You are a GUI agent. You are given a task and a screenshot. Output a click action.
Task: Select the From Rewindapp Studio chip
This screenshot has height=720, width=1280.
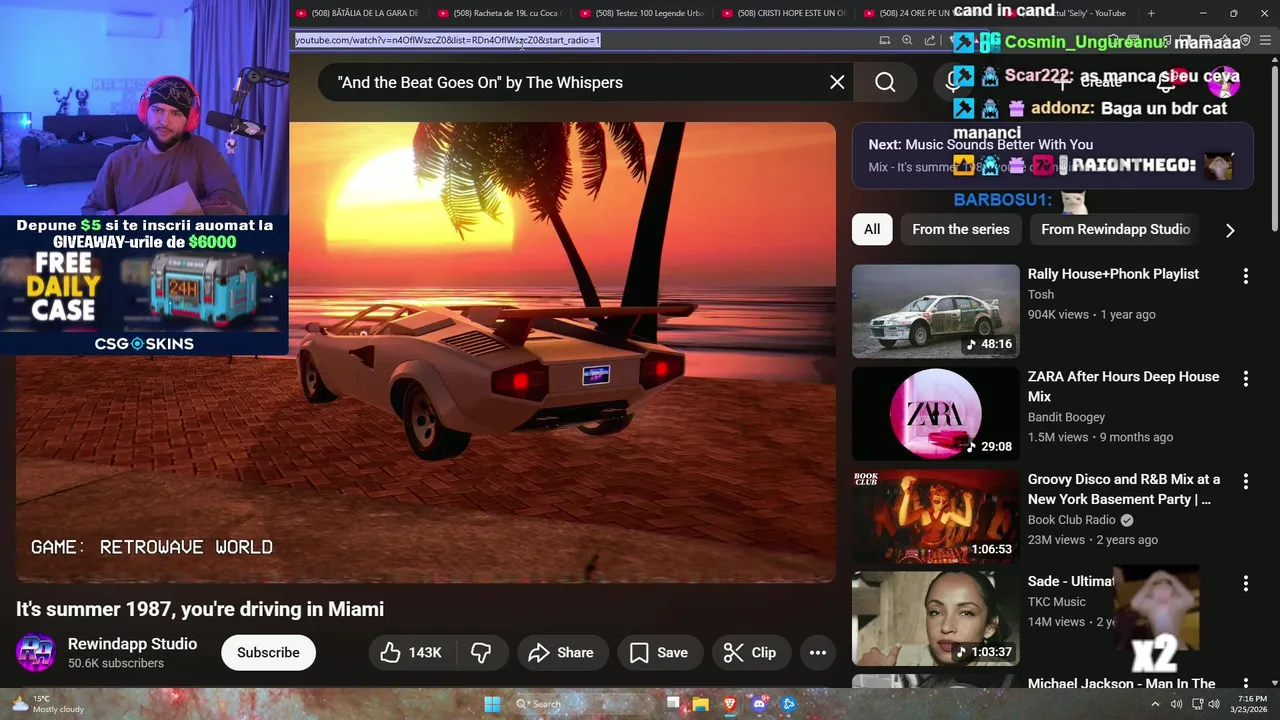[x=1115, y=229]
